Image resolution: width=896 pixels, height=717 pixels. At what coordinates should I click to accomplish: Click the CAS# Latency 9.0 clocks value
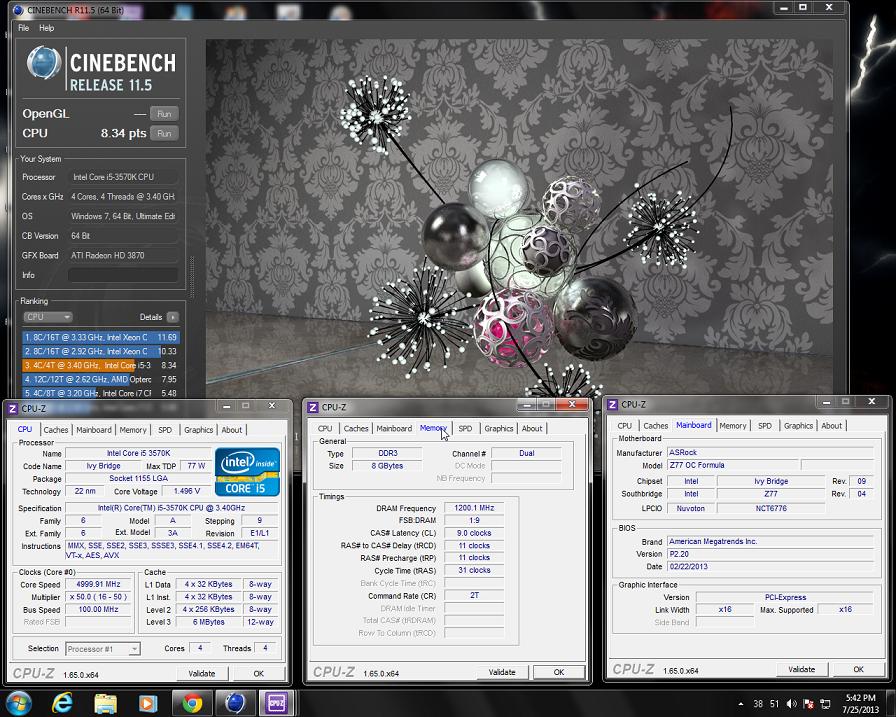coord(474,533)
